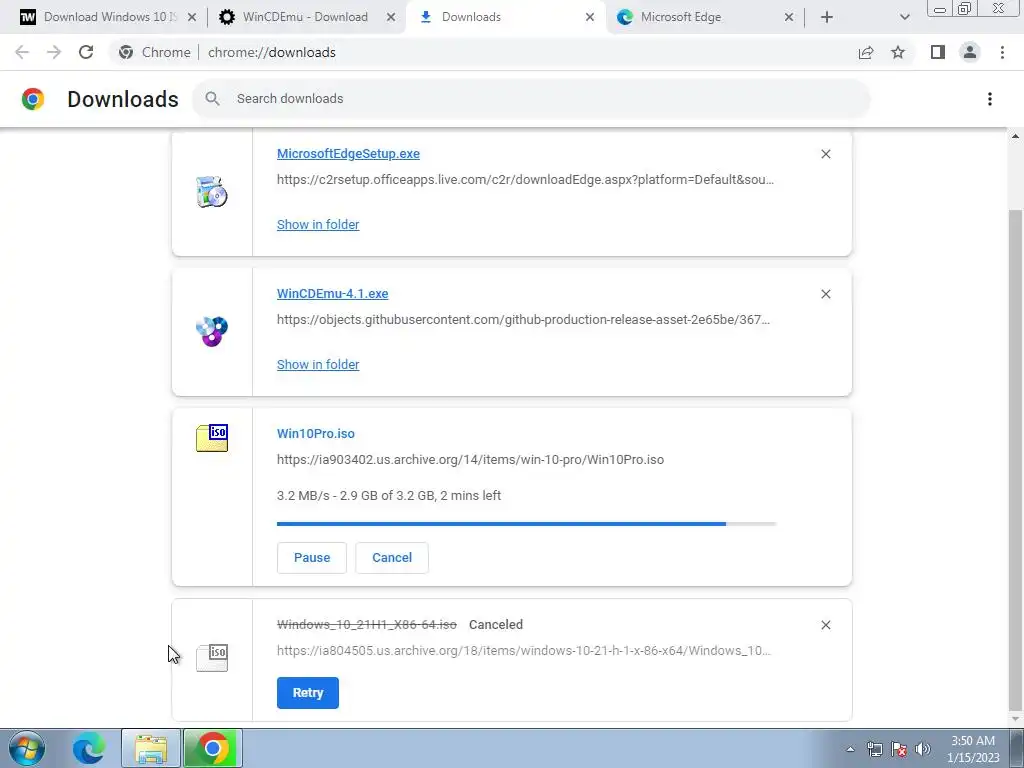Image resolution: width=1024 pixels, height=768 pixels.
Task: Click the download speed status text
Action: coord(389,496)
